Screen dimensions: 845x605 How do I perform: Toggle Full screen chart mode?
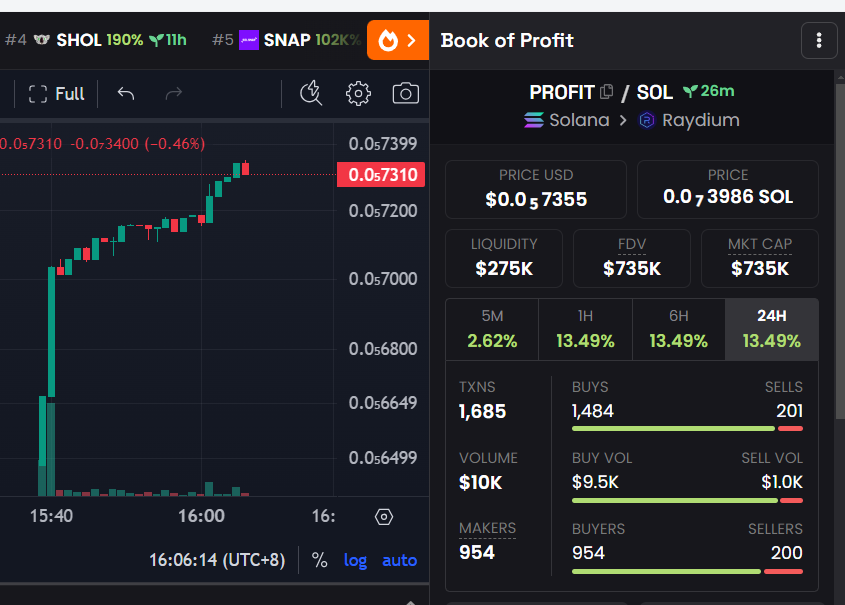(x=57, y=94)
